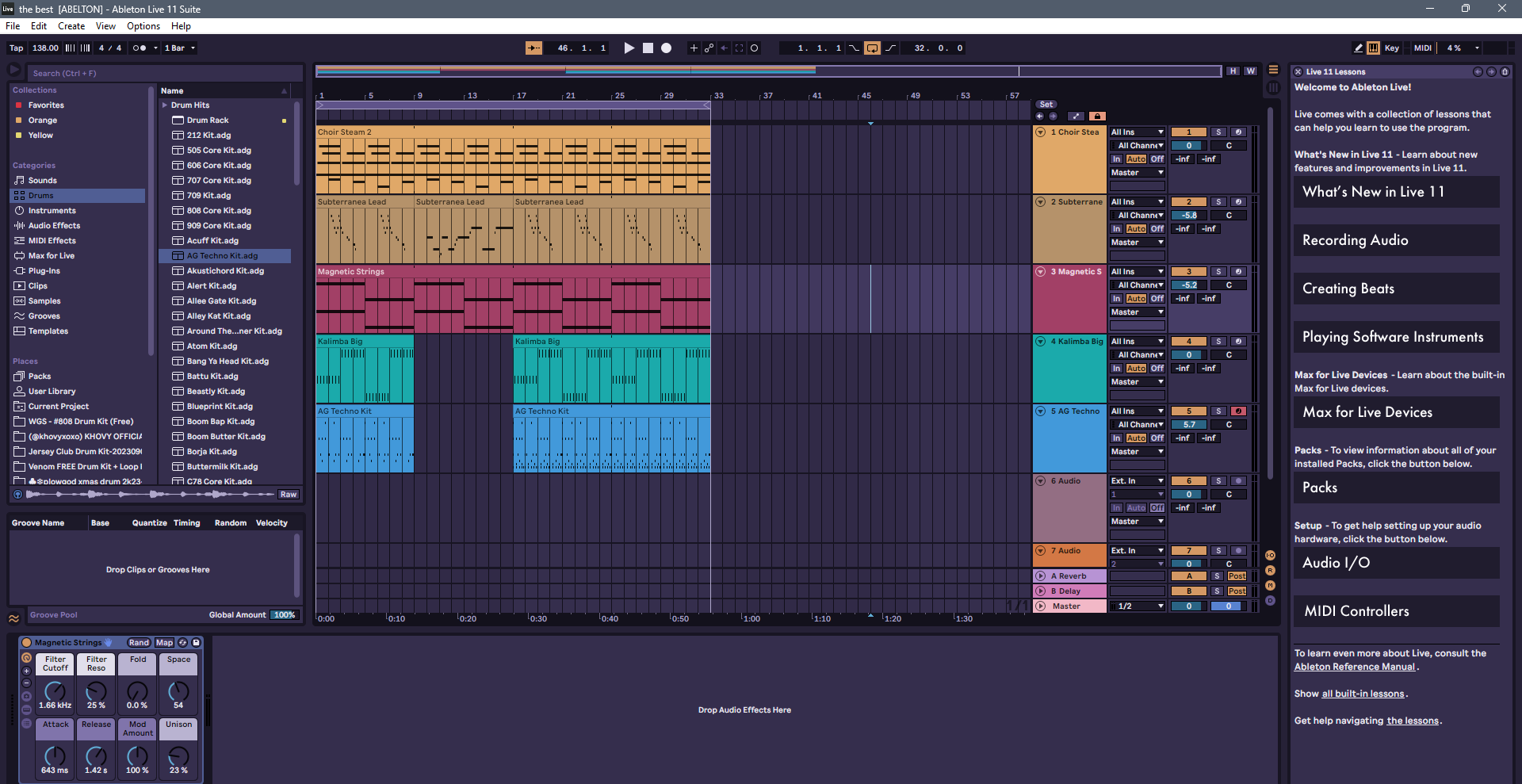Image resolution: width=1522 pixels, height=784 pixels.
Task: Focus the browser Search field
Action: (164, 74)
